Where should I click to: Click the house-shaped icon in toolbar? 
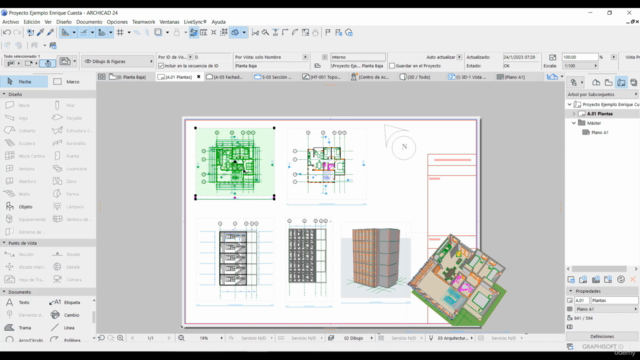tap(316, 33)
